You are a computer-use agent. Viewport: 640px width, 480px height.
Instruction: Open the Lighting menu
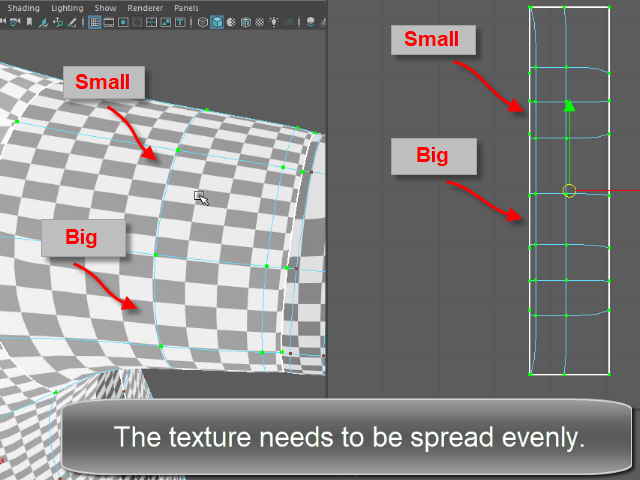tap(68, 8)
